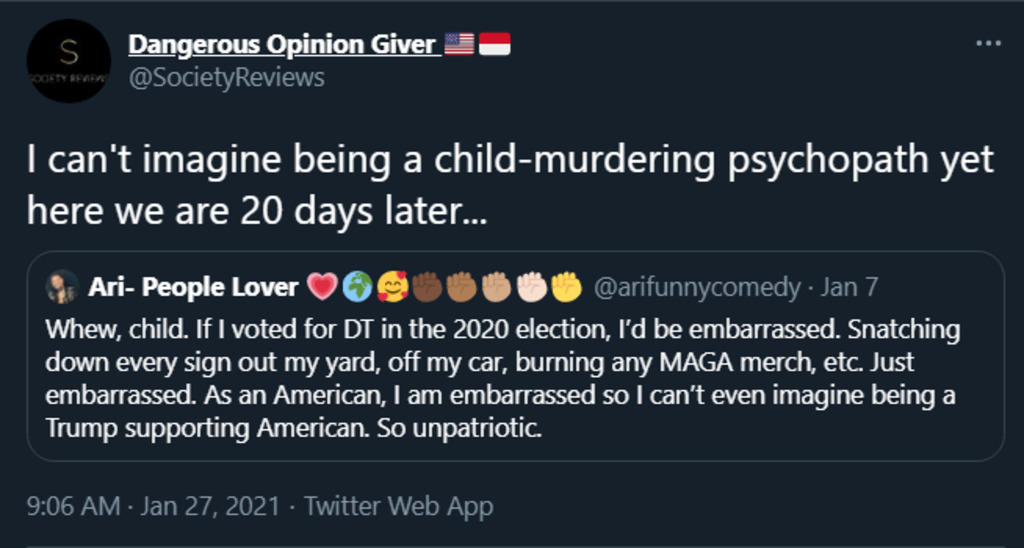Click the red heart emoji
Image resolution: width=1024 pixels, height=548 pixels.
pos(322,287)
